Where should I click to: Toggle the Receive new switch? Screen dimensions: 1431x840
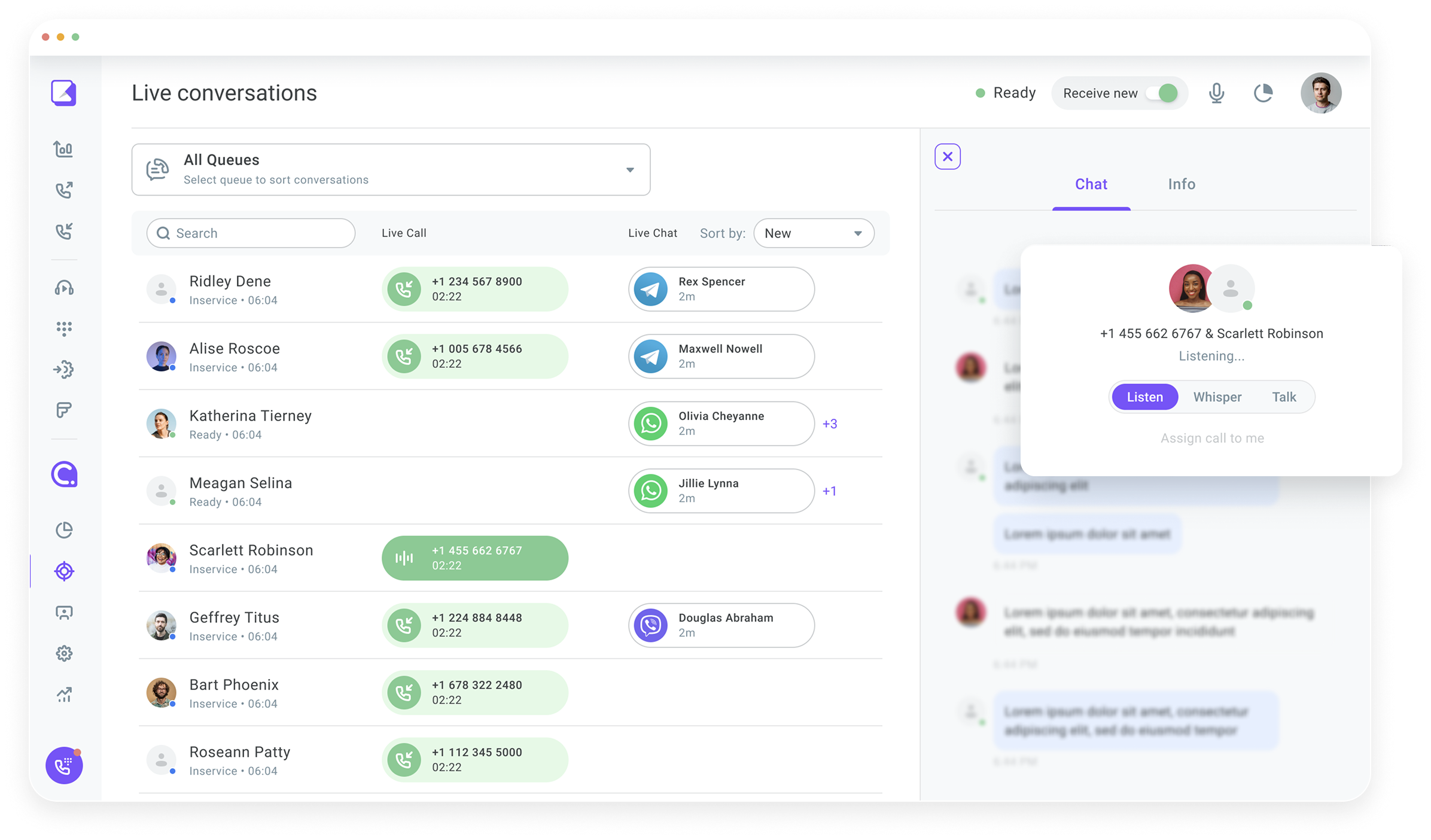click(1162, 93)
